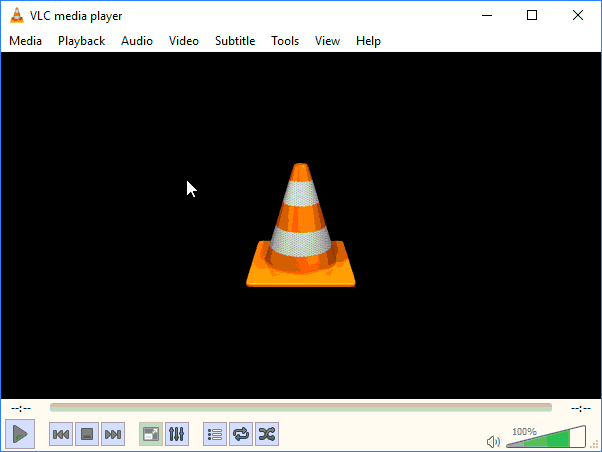
Task: Show the extended settings equalizer dialog
Action: [x=177, y=434]
